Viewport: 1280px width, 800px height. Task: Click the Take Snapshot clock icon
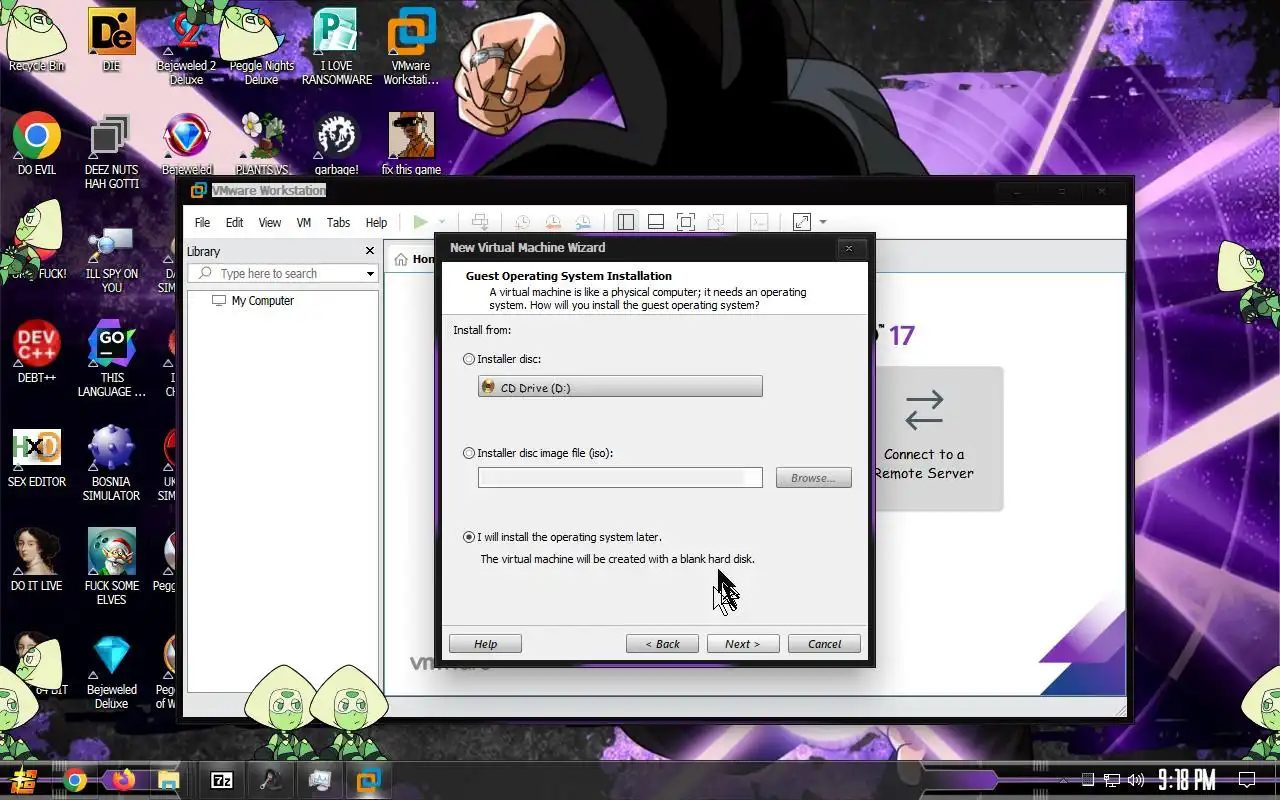[x=522, y=222]
